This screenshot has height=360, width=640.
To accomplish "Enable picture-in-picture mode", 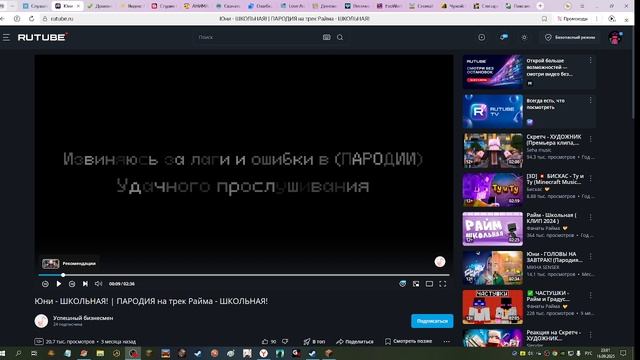I will 416,284.
